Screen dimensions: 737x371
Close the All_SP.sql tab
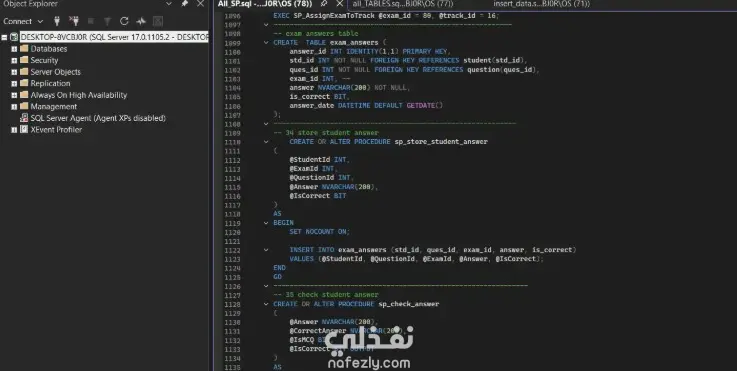pos(340,4)
